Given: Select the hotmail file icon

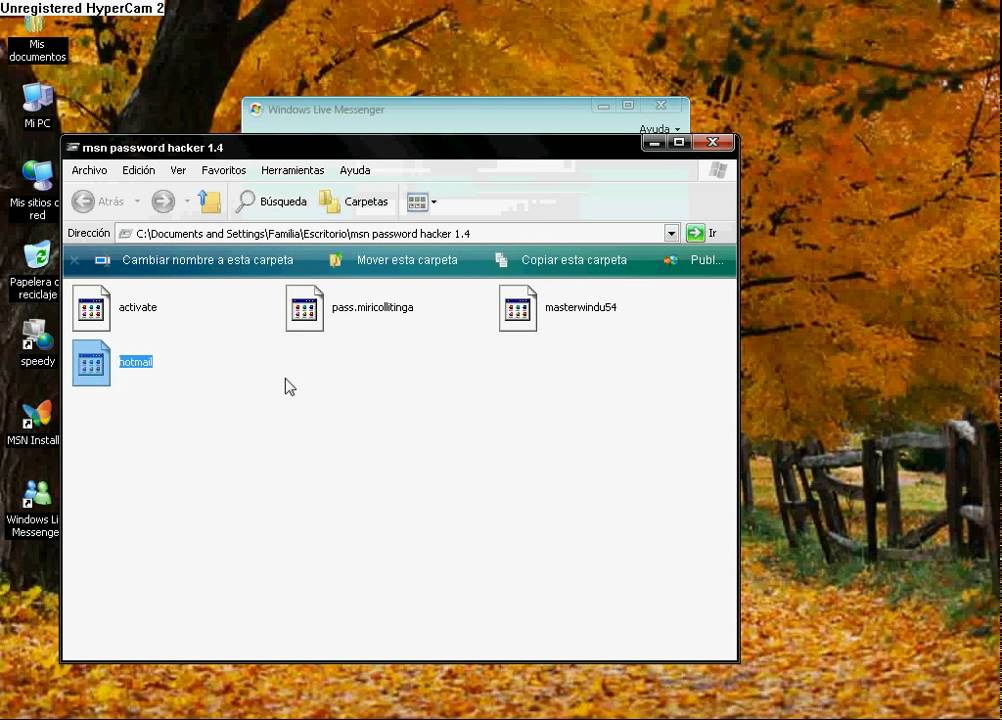Looking at the screenshot, I should [x=91, y=363].
